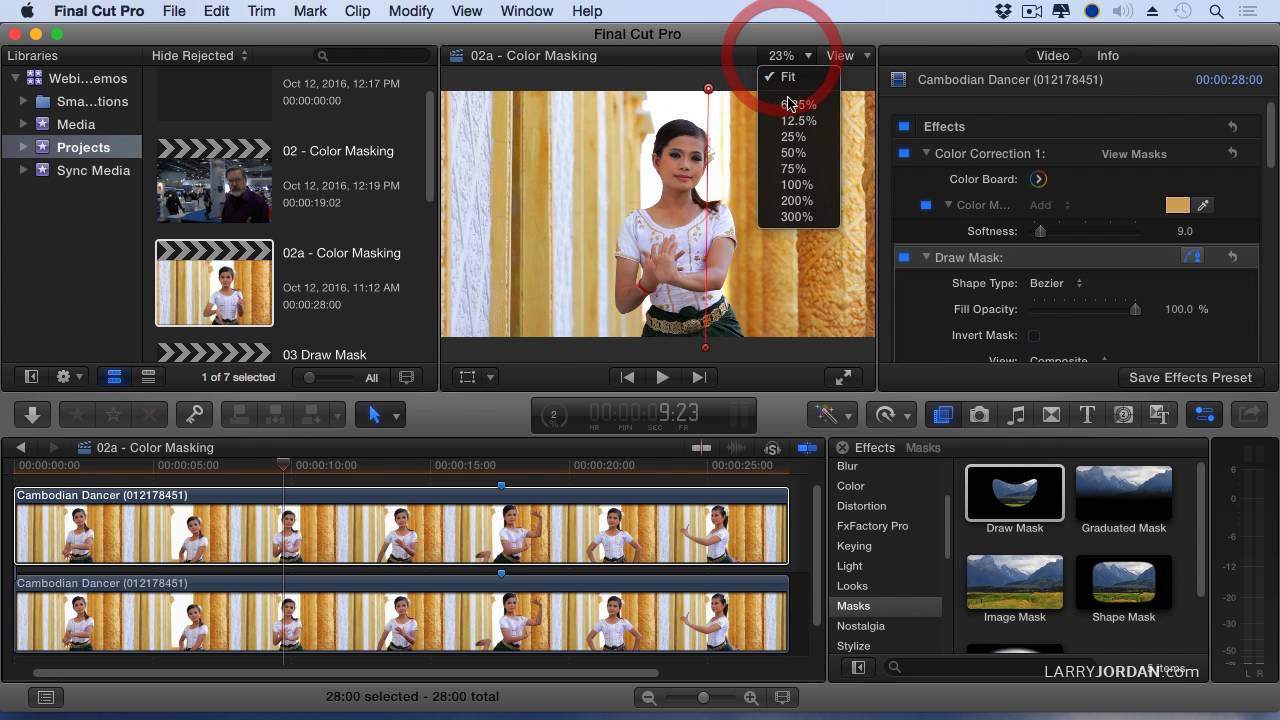The width and height of the screenshot is (1280, 720).
Task: Open the Generators browser
Action: (1123, 414)
